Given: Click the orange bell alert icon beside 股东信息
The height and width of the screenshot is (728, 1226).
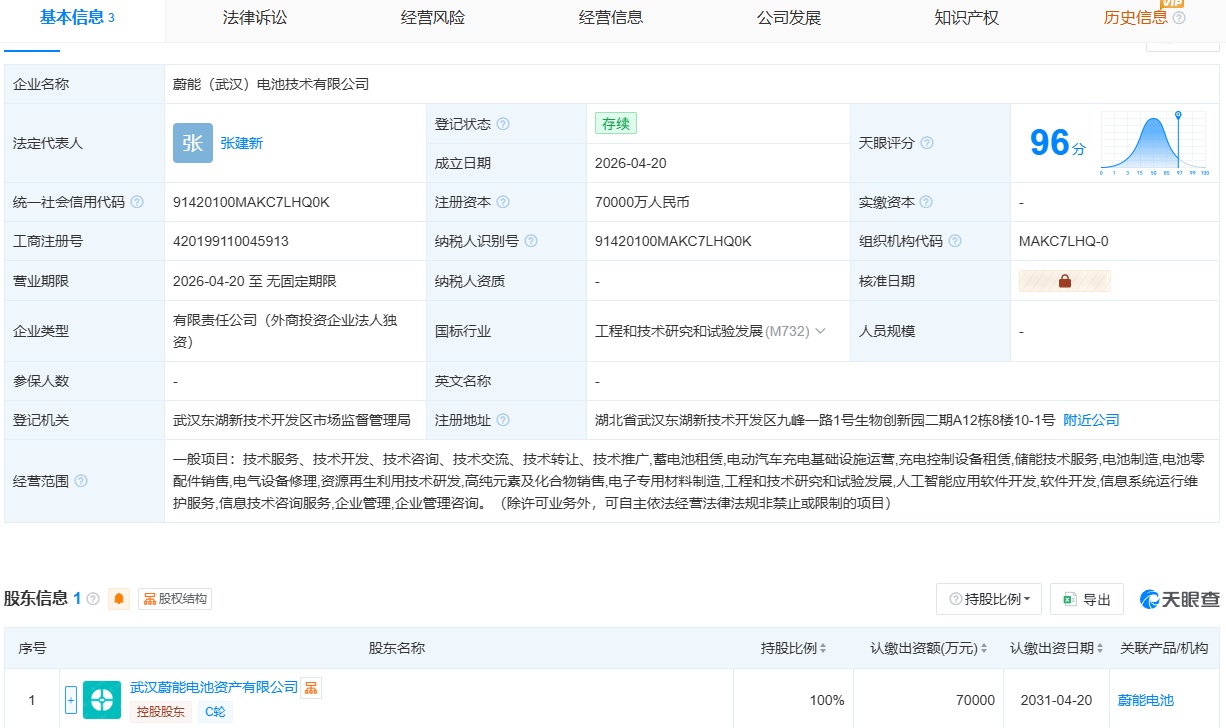Looking at the screenshot, I should click(x=120, y=599).
